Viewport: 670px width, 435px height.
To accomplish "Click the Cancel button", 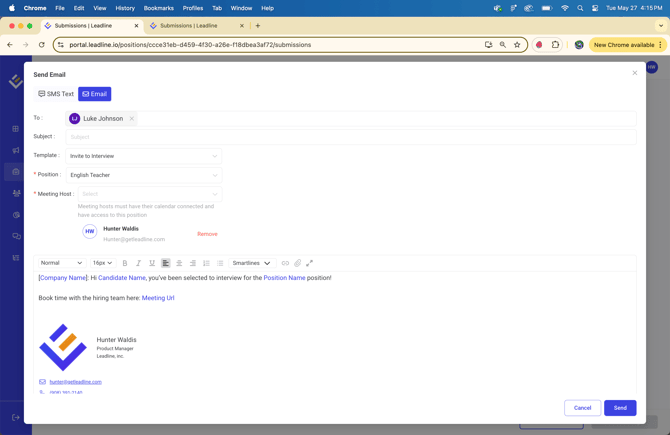I will pos(582,408).
